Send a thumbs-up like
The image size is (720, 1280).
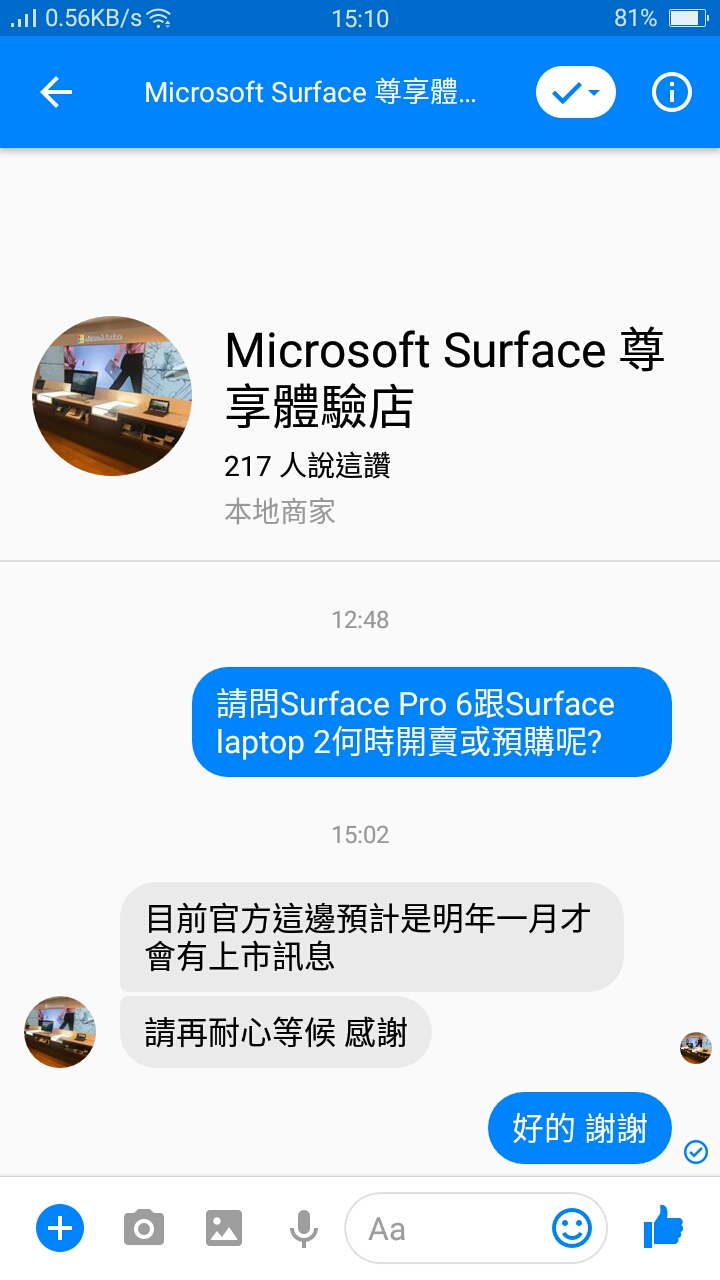[662, 1226]
